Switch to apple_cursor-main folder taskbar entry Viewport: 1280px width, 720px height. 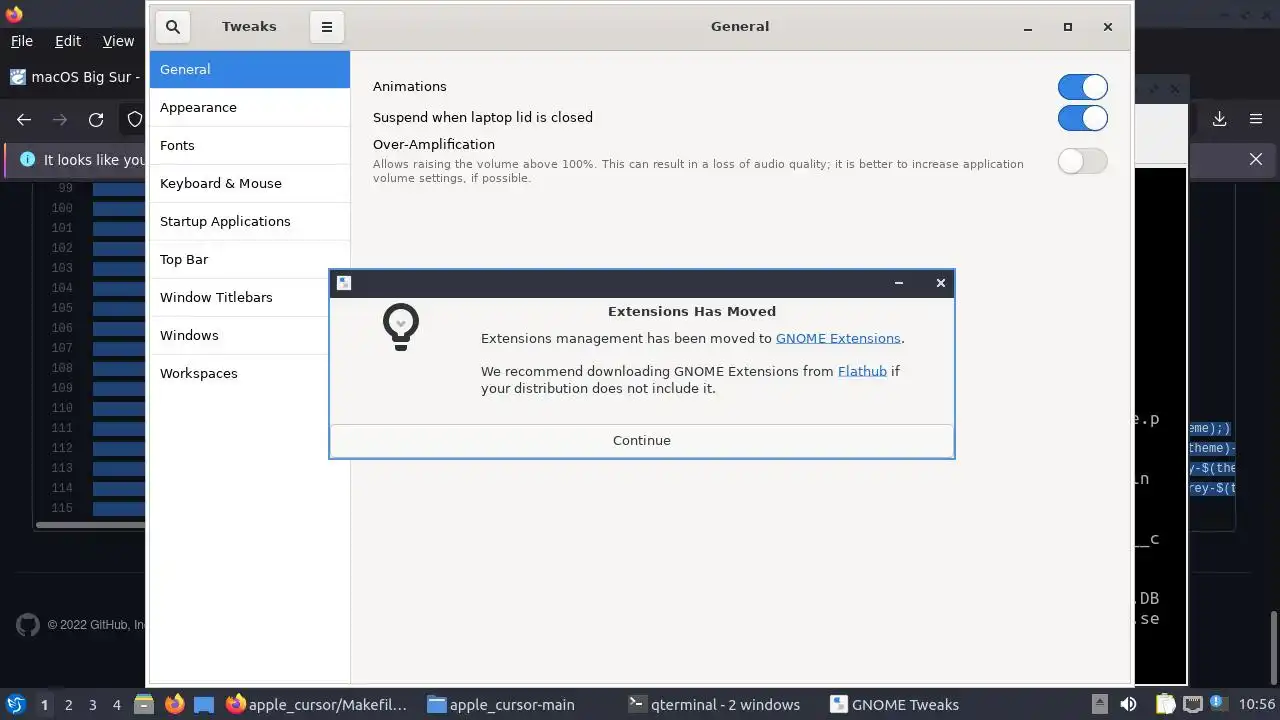(x=500, y=704)
